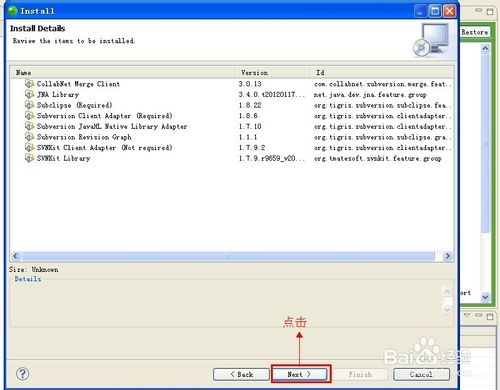Click the horizontal scrollbar thumb in the items list
500x390 pixels.
(228, 256)
